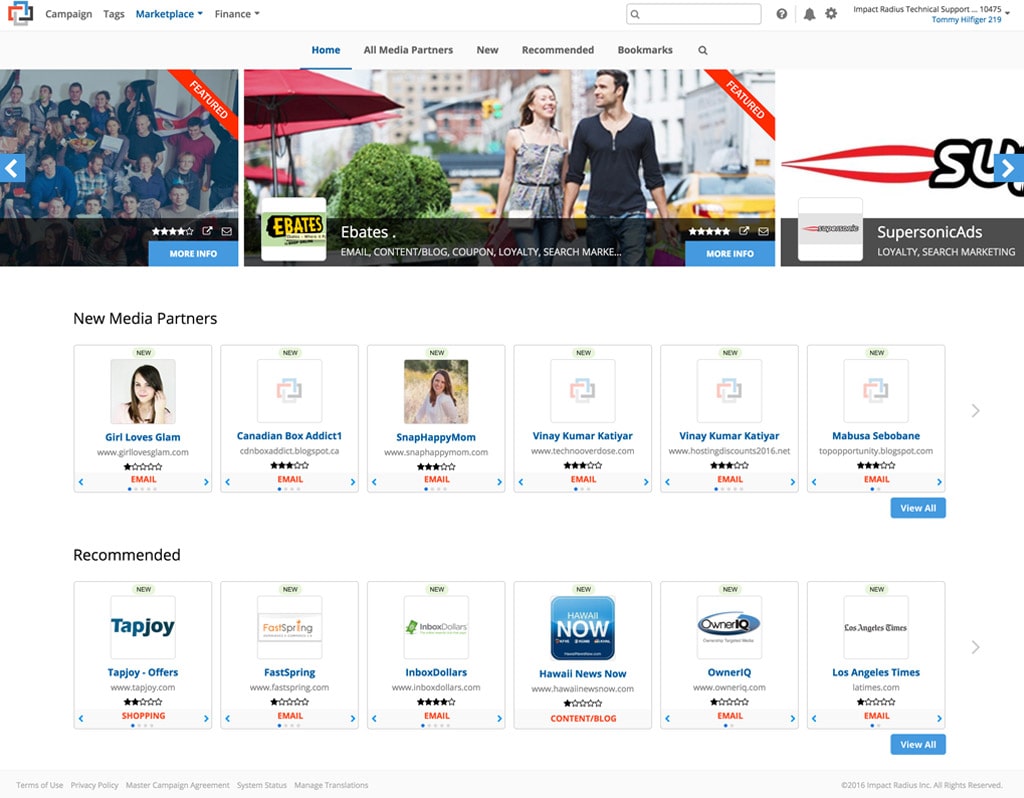Open the Bookmarks tab
The image size is (1024, 798).
point(645,50)
